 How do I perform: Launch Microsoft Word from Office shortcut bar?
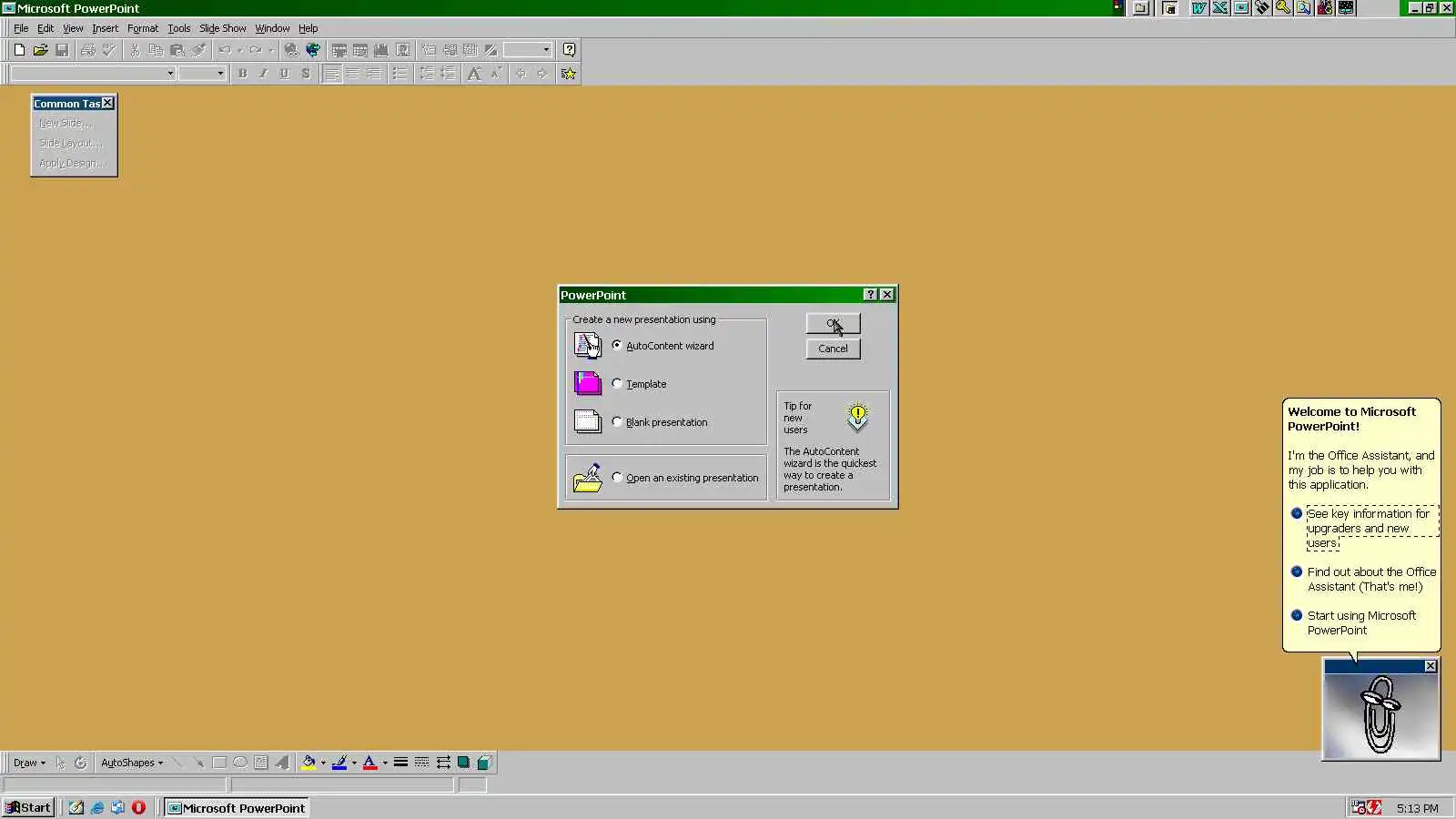pyautogui.click(x=1199, y=8)
